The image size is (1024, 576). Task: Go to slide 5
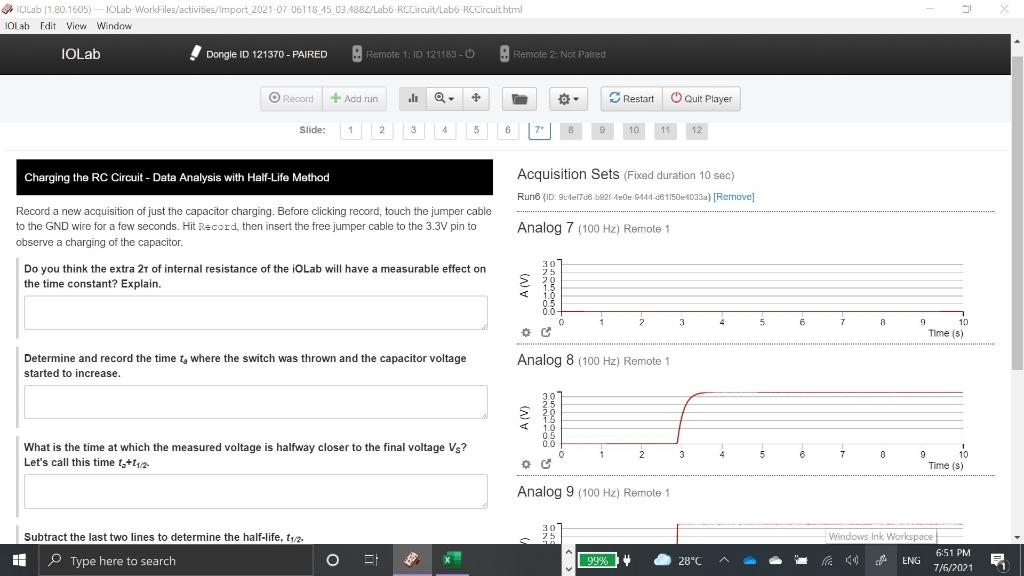[476, 129]
